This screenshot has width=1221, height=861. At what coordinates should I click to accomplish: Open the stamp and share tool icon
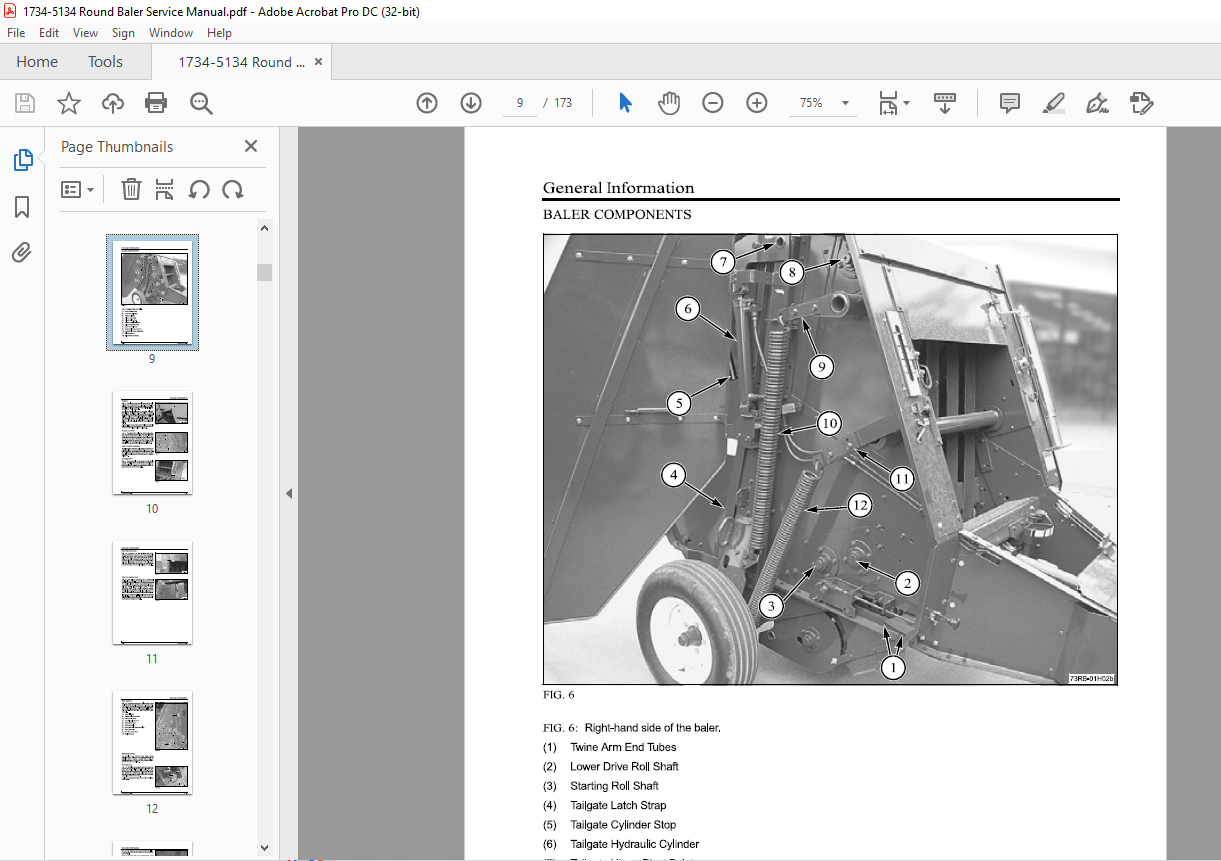pos(1141,103)
